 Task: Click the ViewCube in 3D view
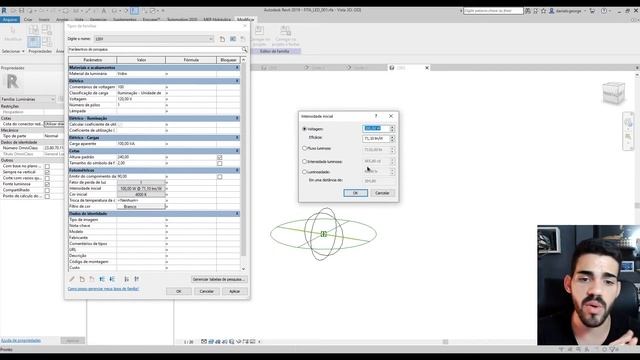613,93
